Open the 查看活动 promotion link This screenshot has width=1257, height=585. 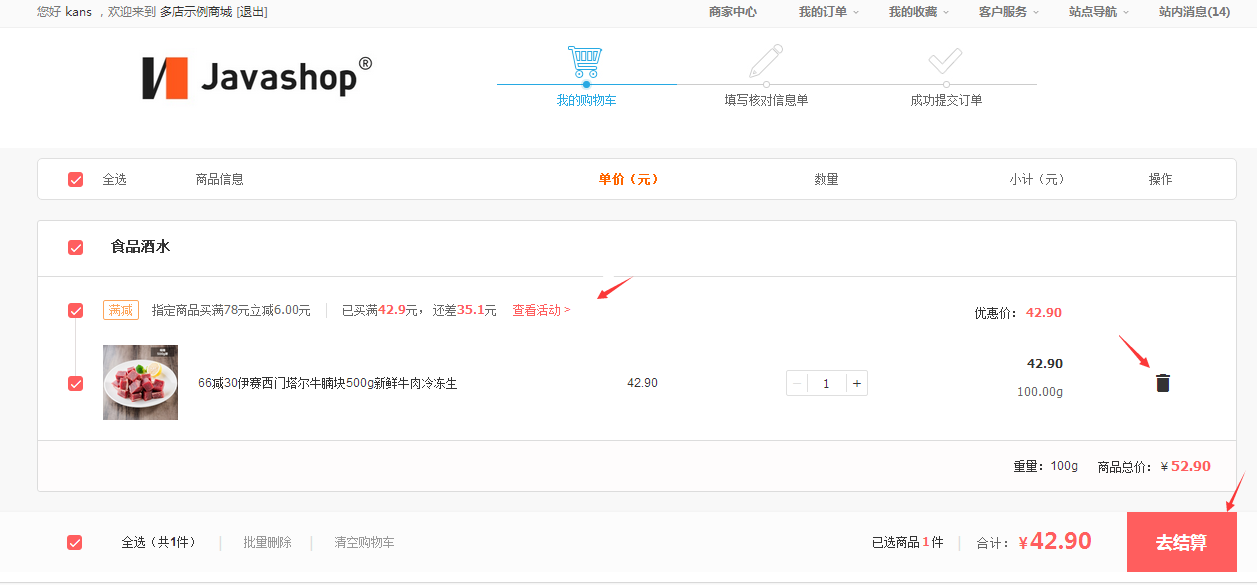541,310
